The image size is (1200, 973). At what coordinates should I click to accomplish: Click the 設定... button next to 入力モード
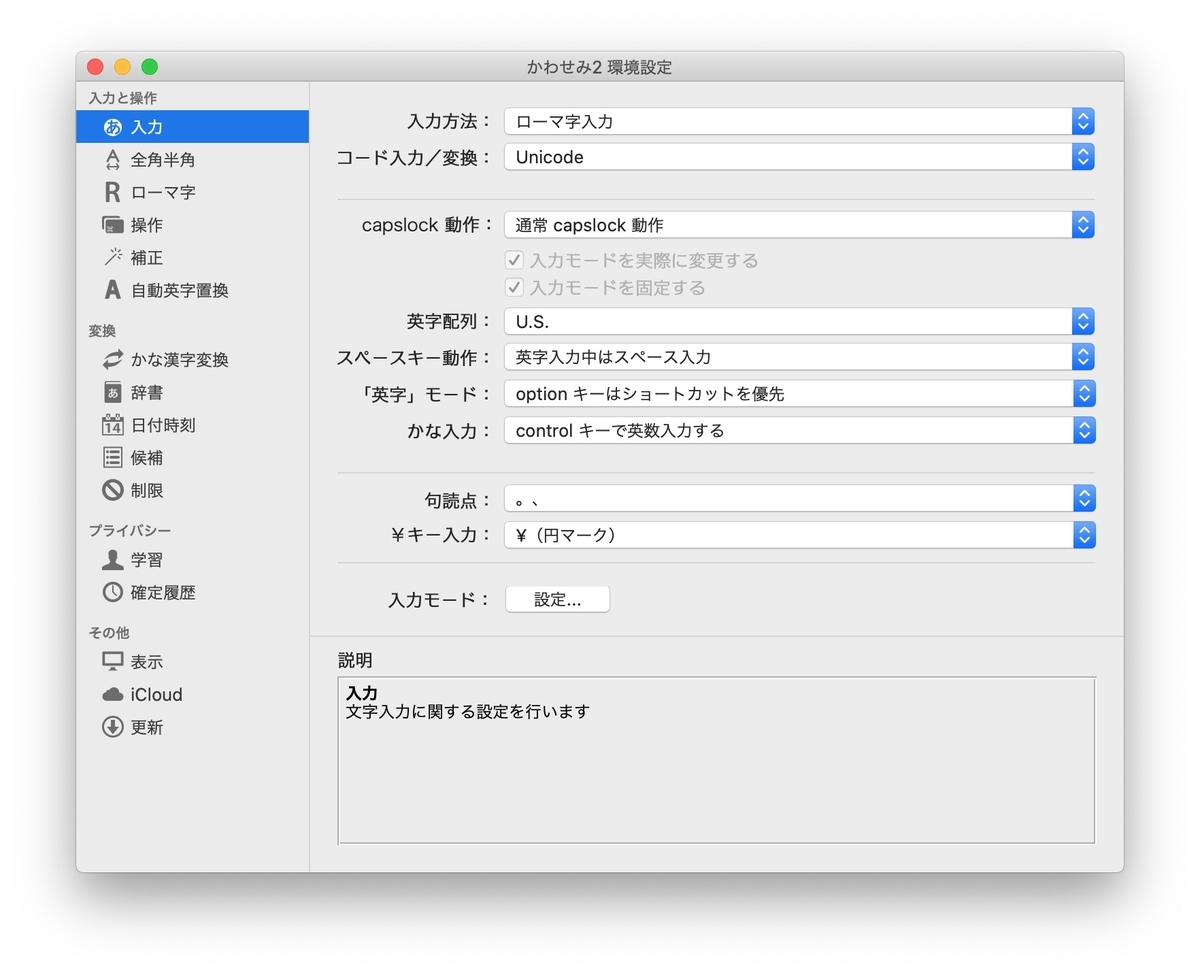coord(557,599)
